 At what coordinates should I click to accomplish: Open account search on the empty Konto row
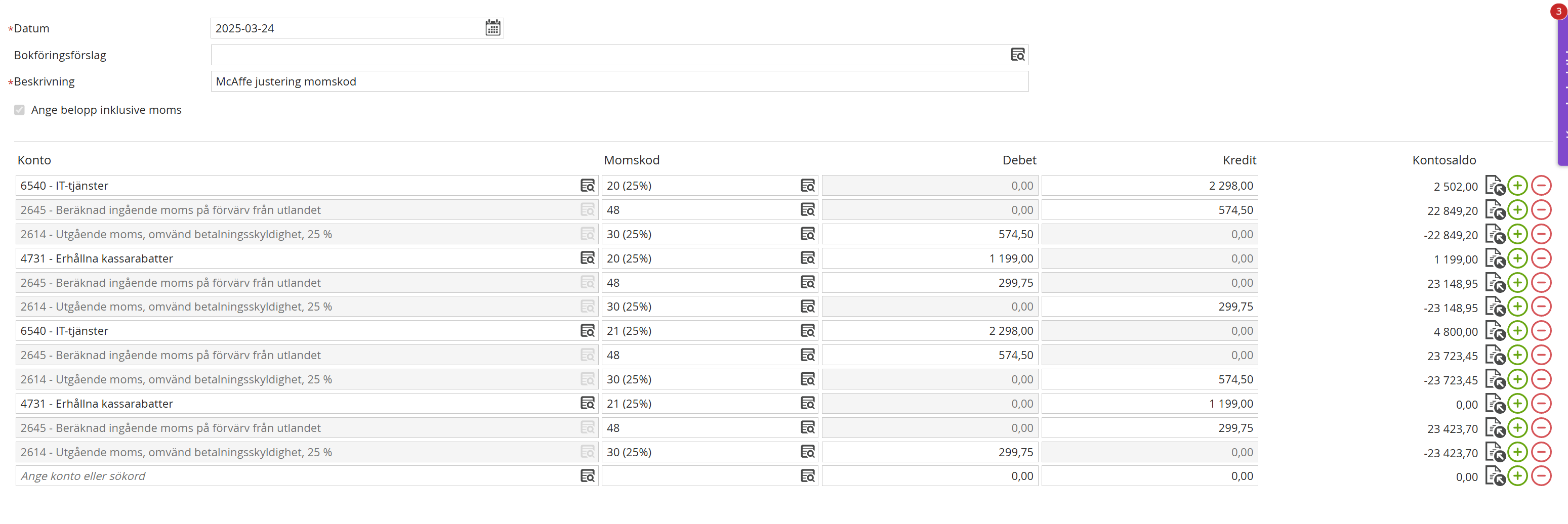click(587, 476)
